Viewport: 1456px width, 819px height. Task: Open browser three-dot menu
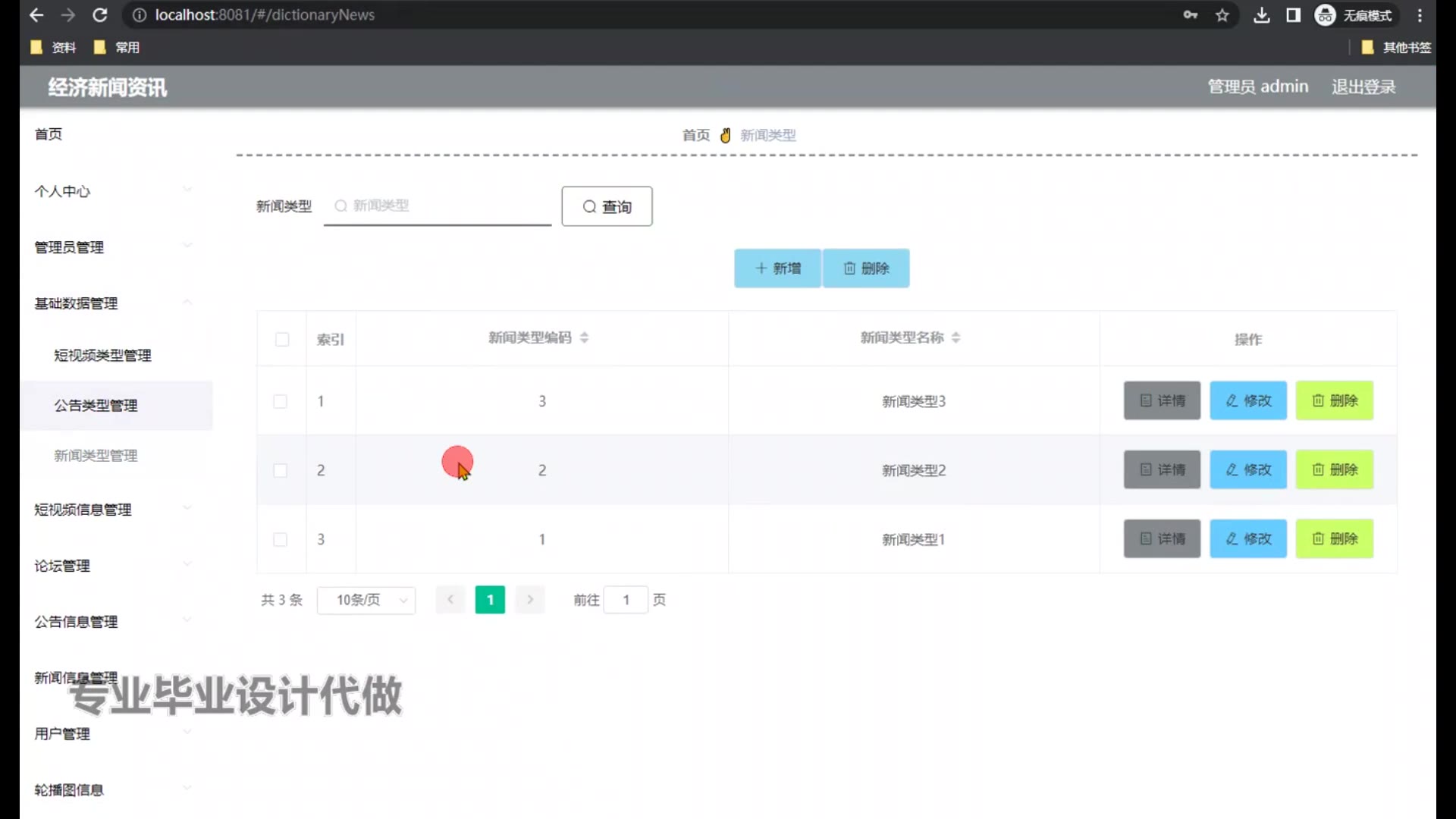[1420, 15]
